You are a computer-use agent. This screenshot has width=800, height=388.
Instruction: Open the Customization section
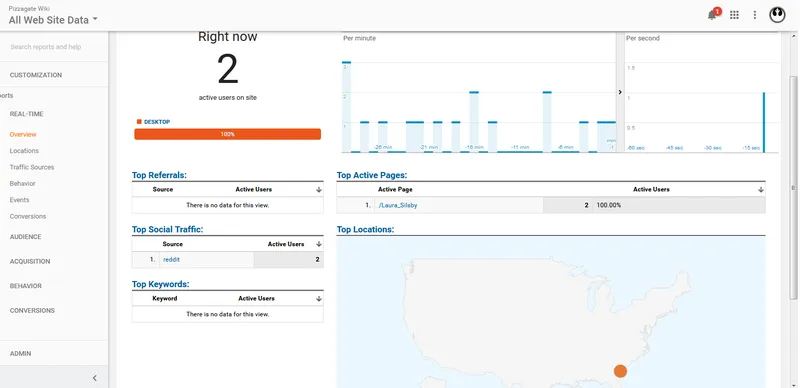pyautogui.click(x=36, y=75)
